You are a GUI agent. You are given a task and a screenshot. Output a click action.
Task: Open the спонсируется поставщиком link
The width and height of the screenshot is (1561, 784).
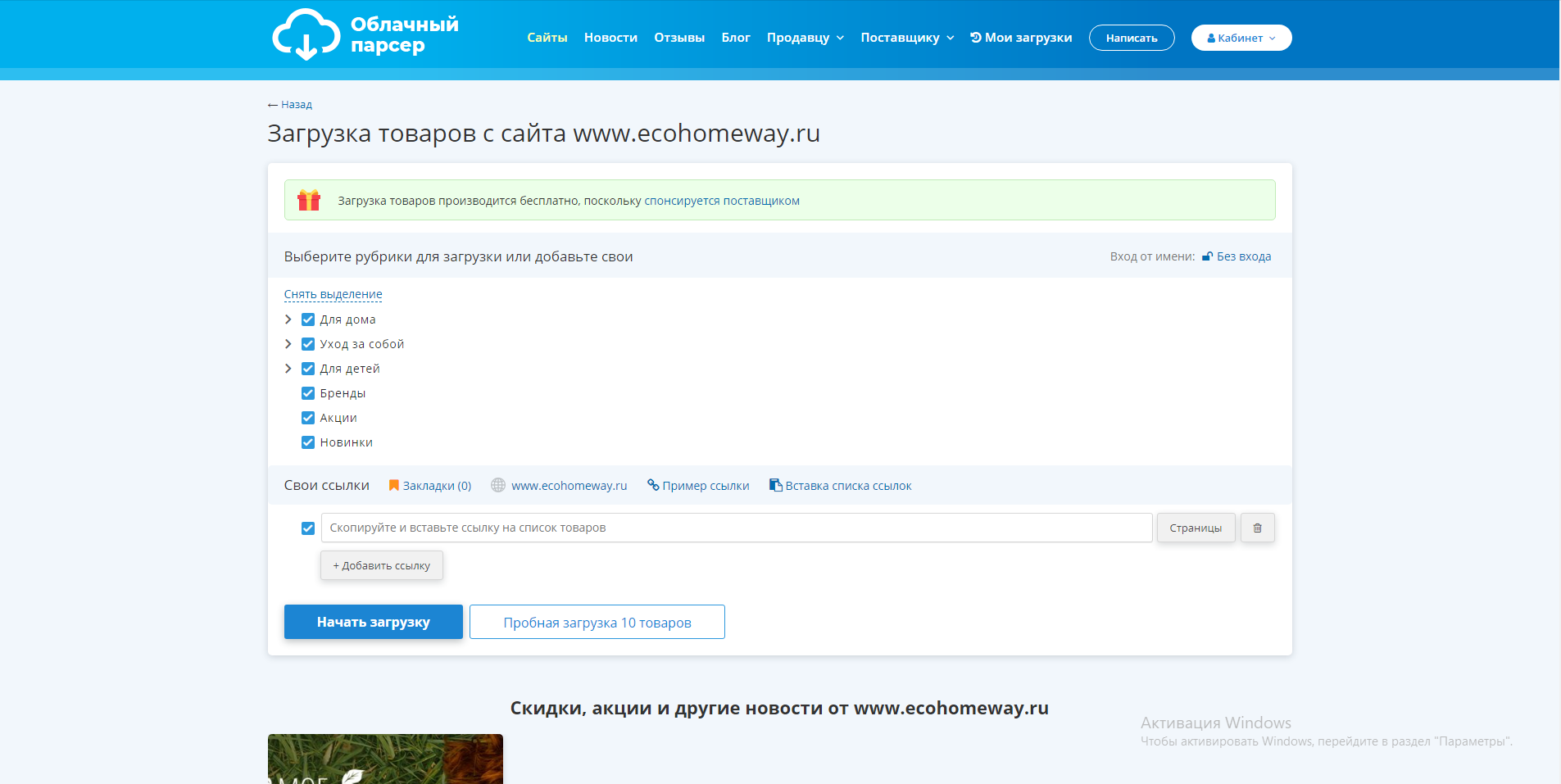pos(722,201)
